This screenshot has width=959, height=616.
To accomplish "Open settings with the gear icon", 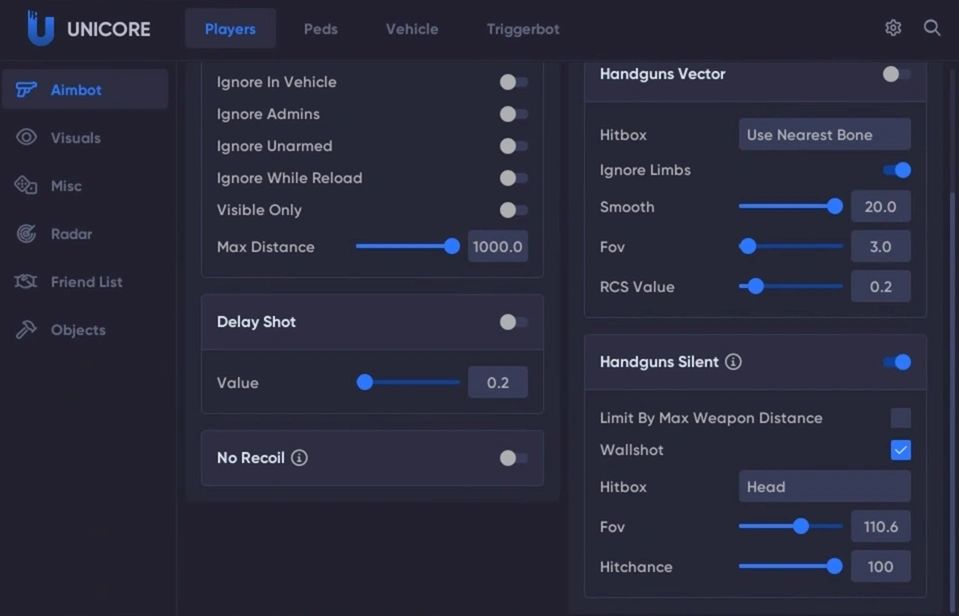I will coord(893,28).
